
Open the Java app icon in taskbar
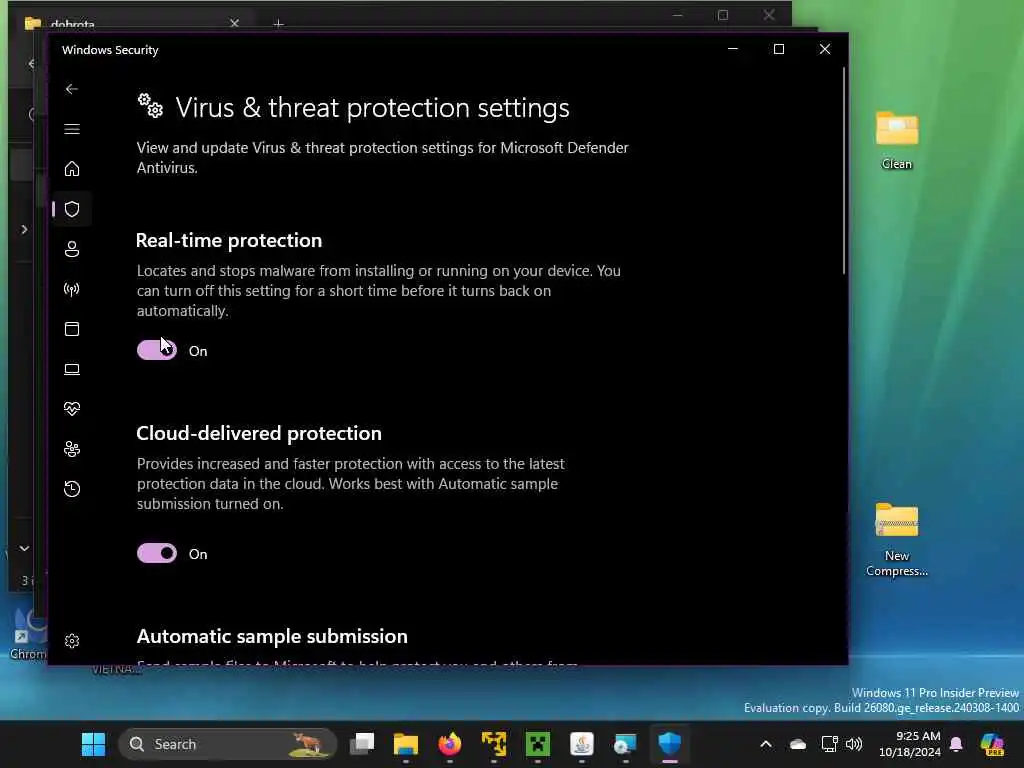coord(581,744)
